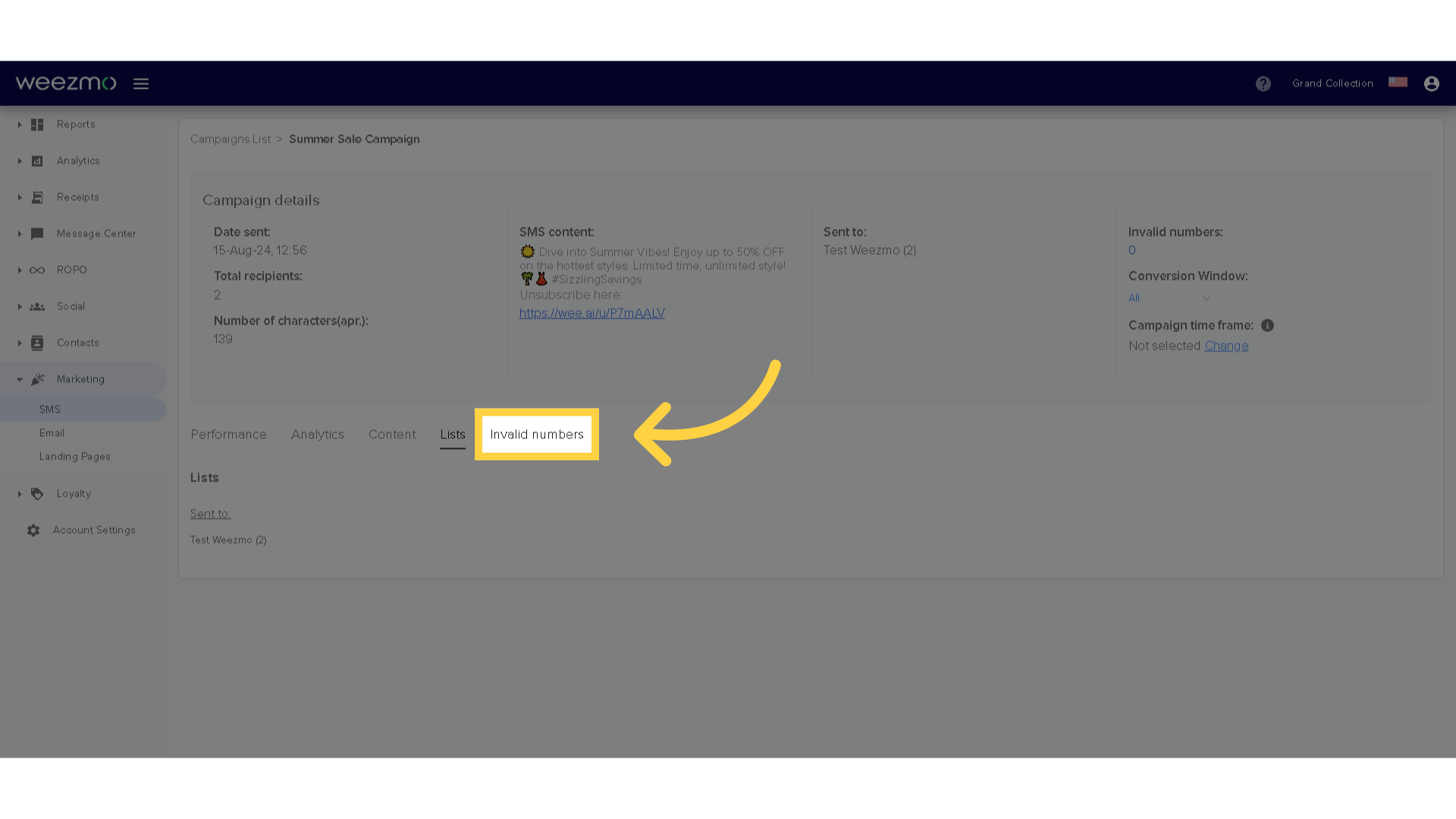The height and width of the screenshot is (819, 1456).
Task: Expand the Social menu arrow
Action: [20, 306]
